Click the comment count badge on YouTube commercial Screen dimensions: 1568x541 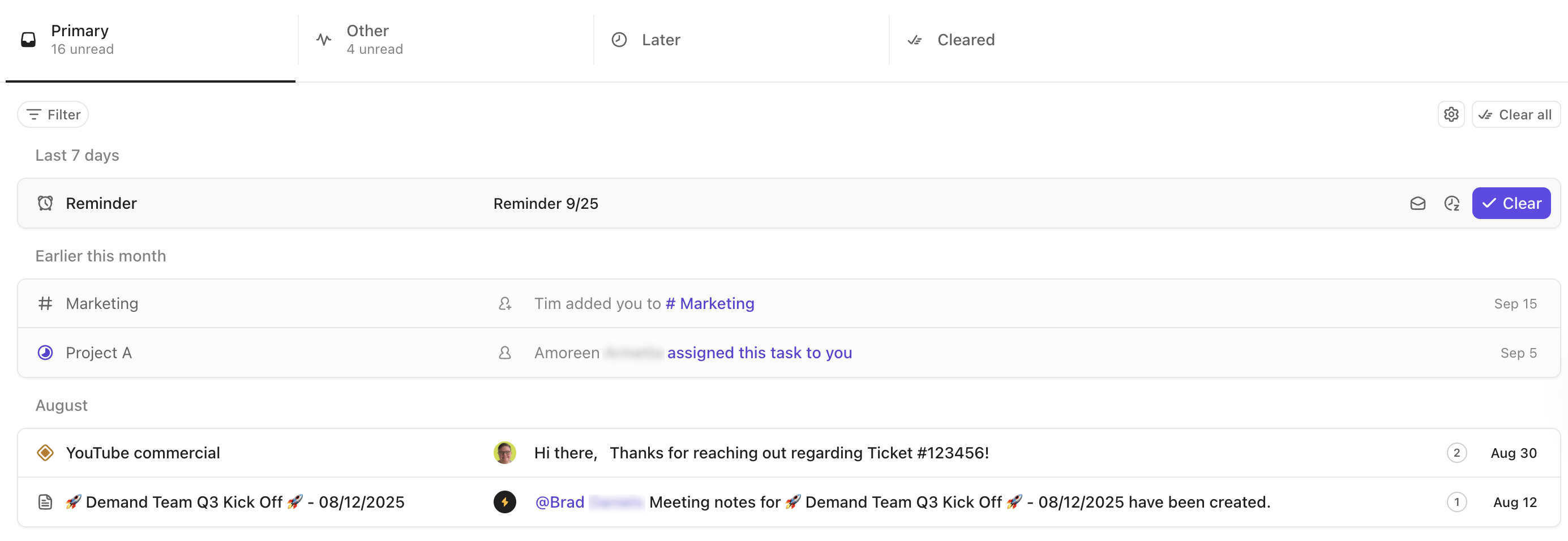tap(1456, 452)
